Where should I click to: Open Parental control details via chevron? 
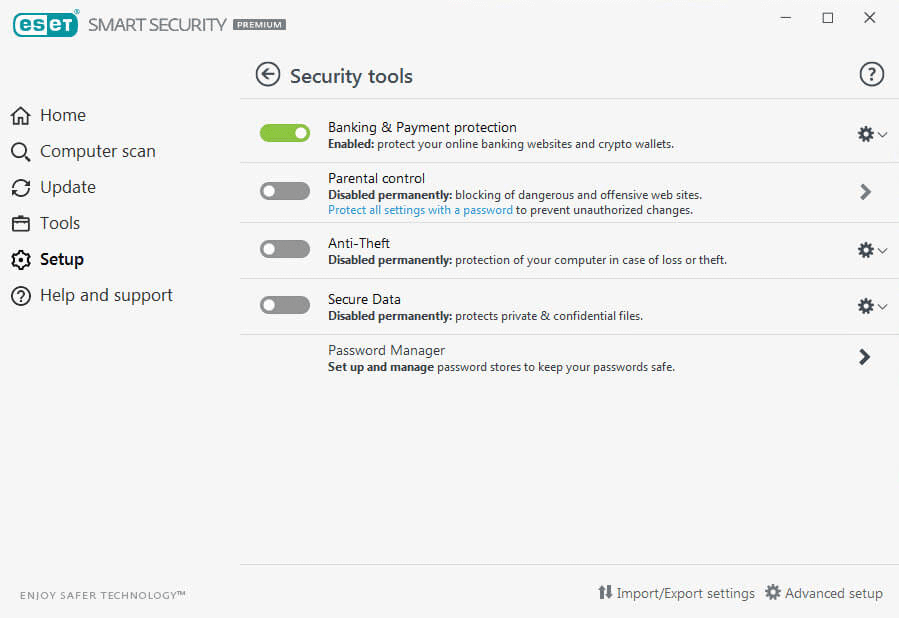(864, 191)
